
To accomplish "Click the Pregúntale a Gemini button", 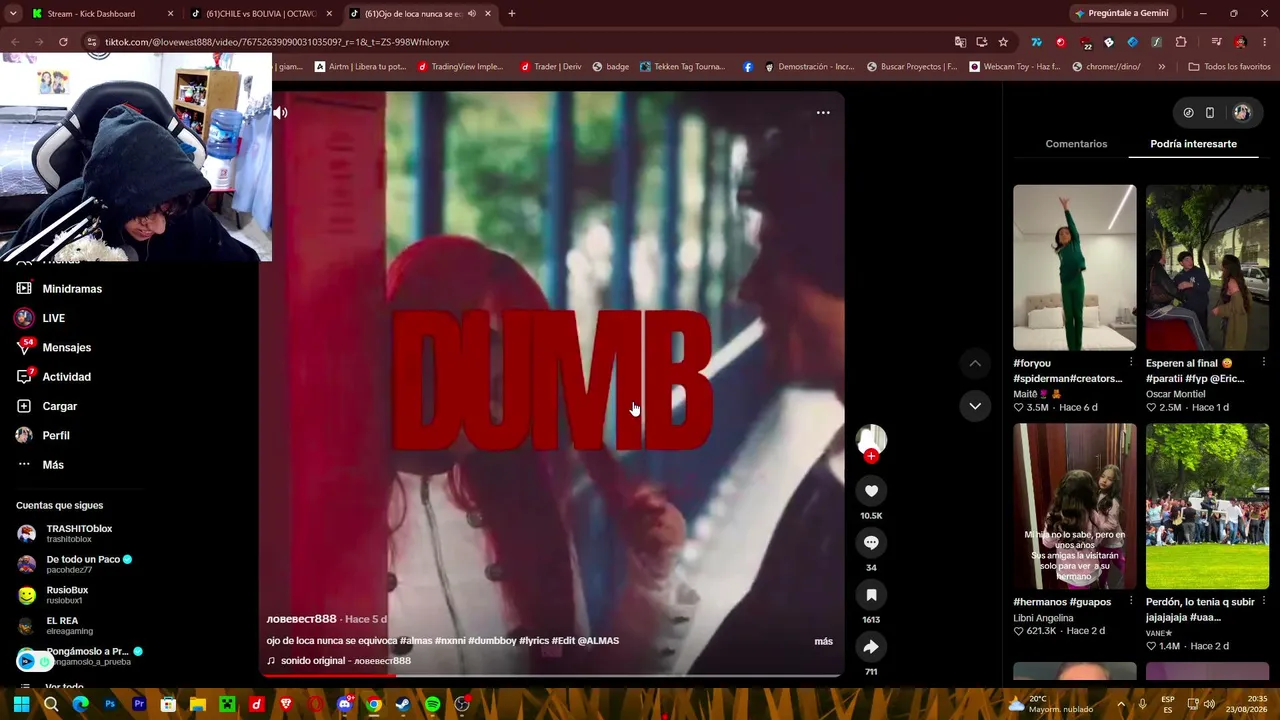I will [x=1122, y=14].
